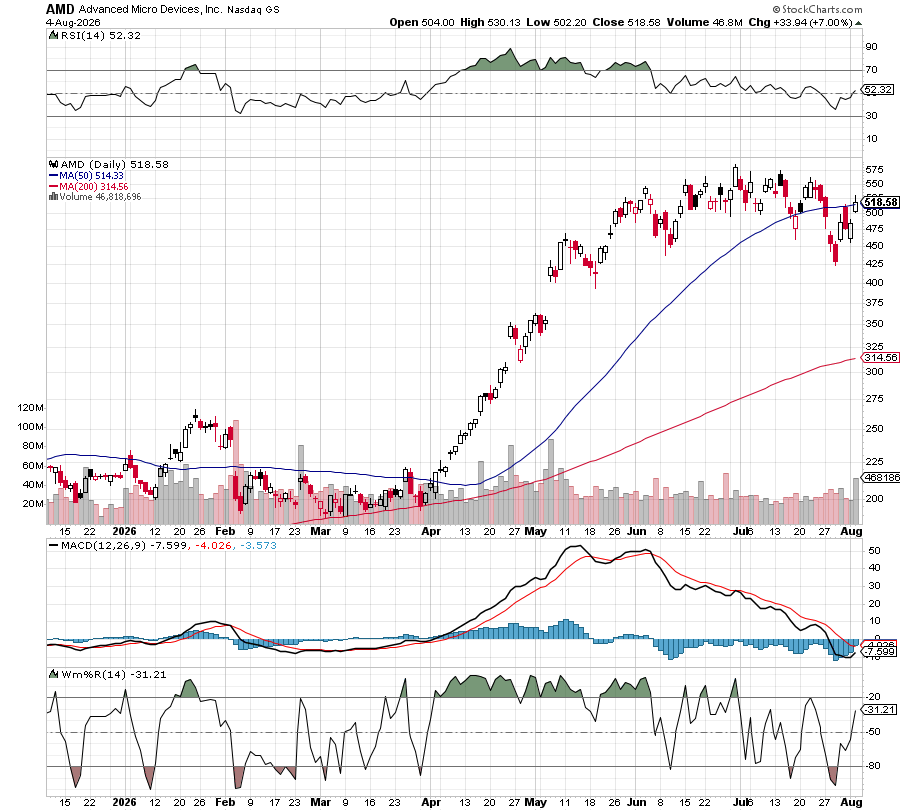Click the Wm%R(14) legend icon
This screenshot has height=811, width=900.
(x=54, y=674)
